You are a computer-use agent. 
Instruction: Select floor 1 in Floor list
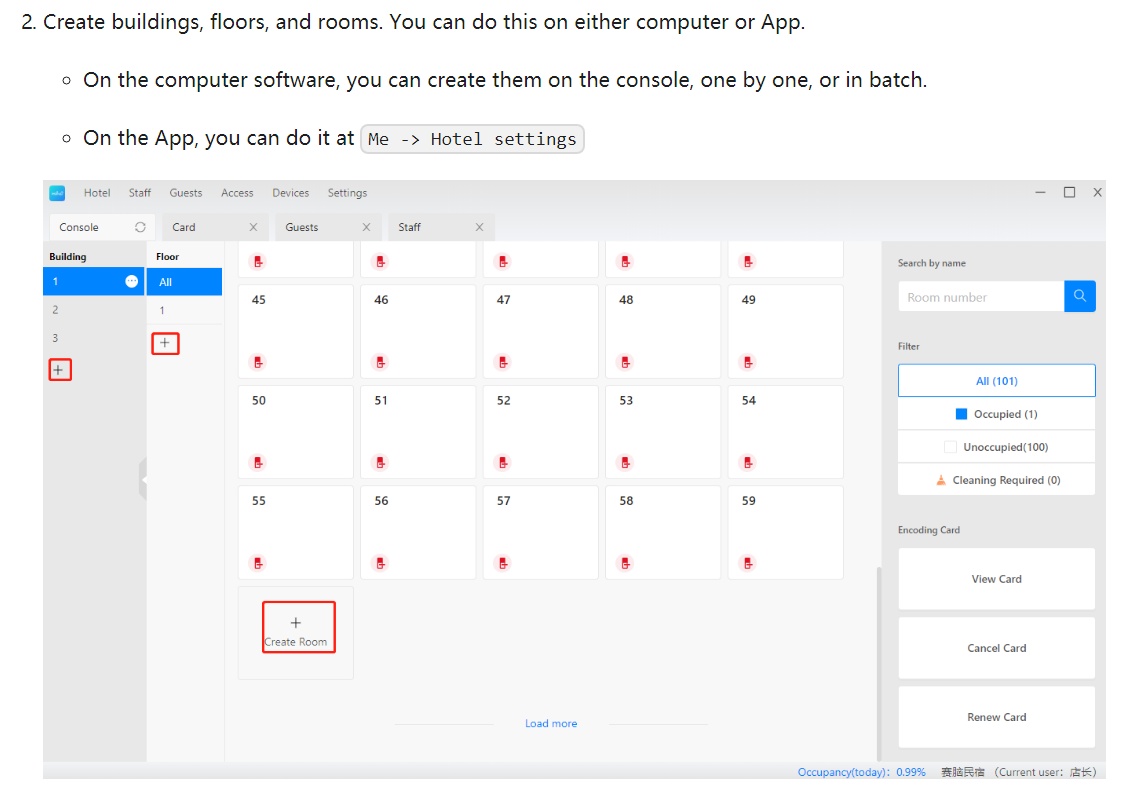[x=163, y=311]
